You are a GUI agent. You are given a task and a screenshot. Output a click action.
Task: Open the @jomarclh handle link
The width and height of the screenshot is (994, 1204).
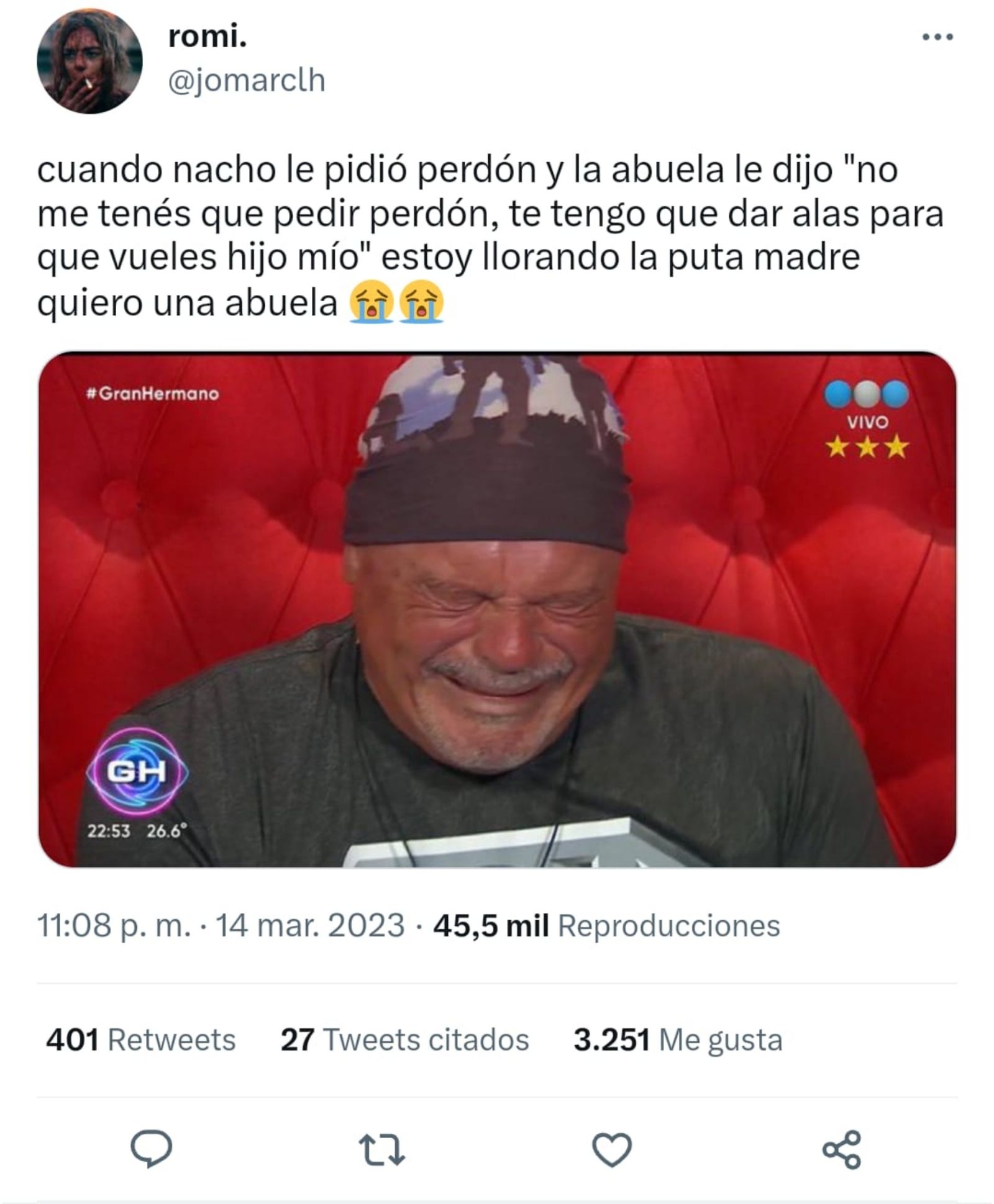[247, 81]
